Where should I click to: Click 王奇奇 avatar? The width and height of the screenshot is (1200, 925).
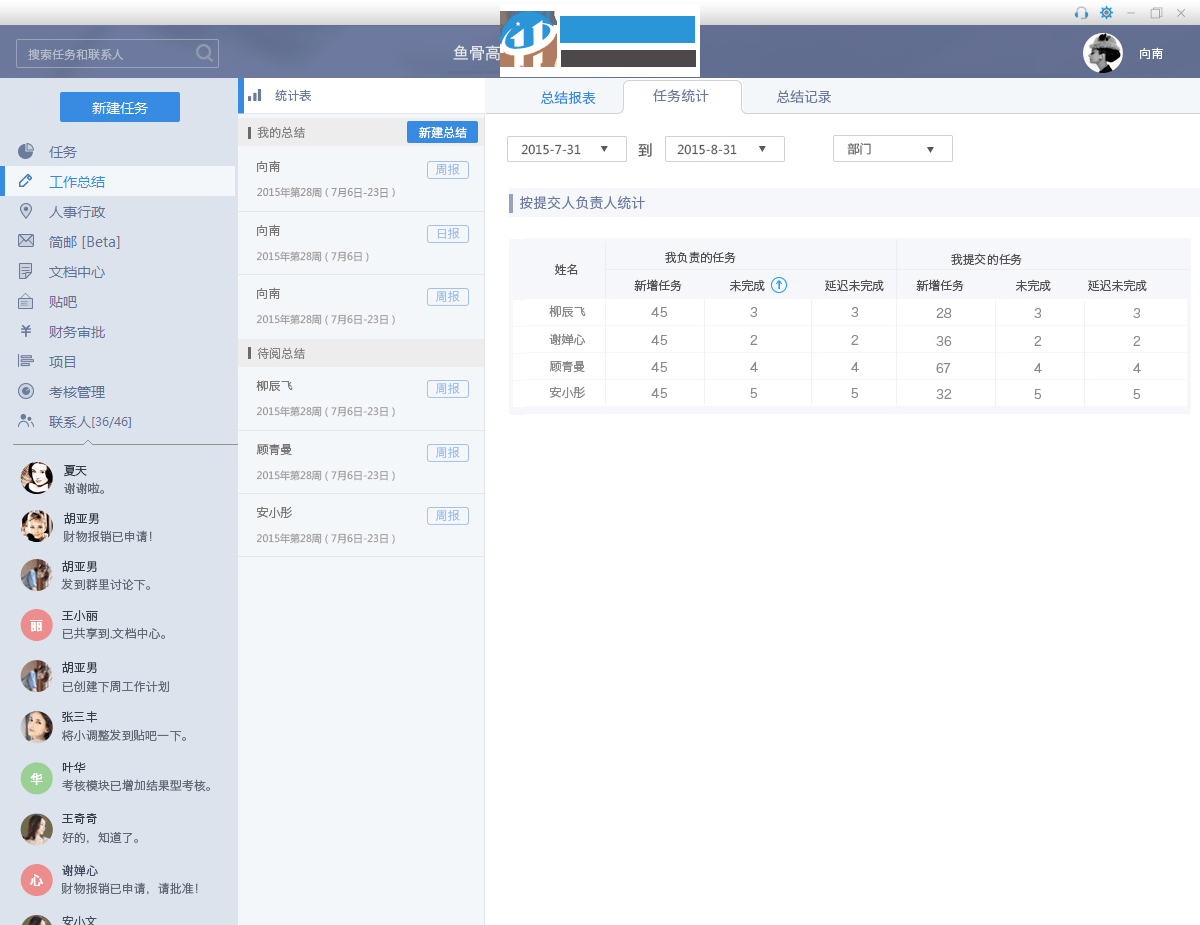(37, 829)
